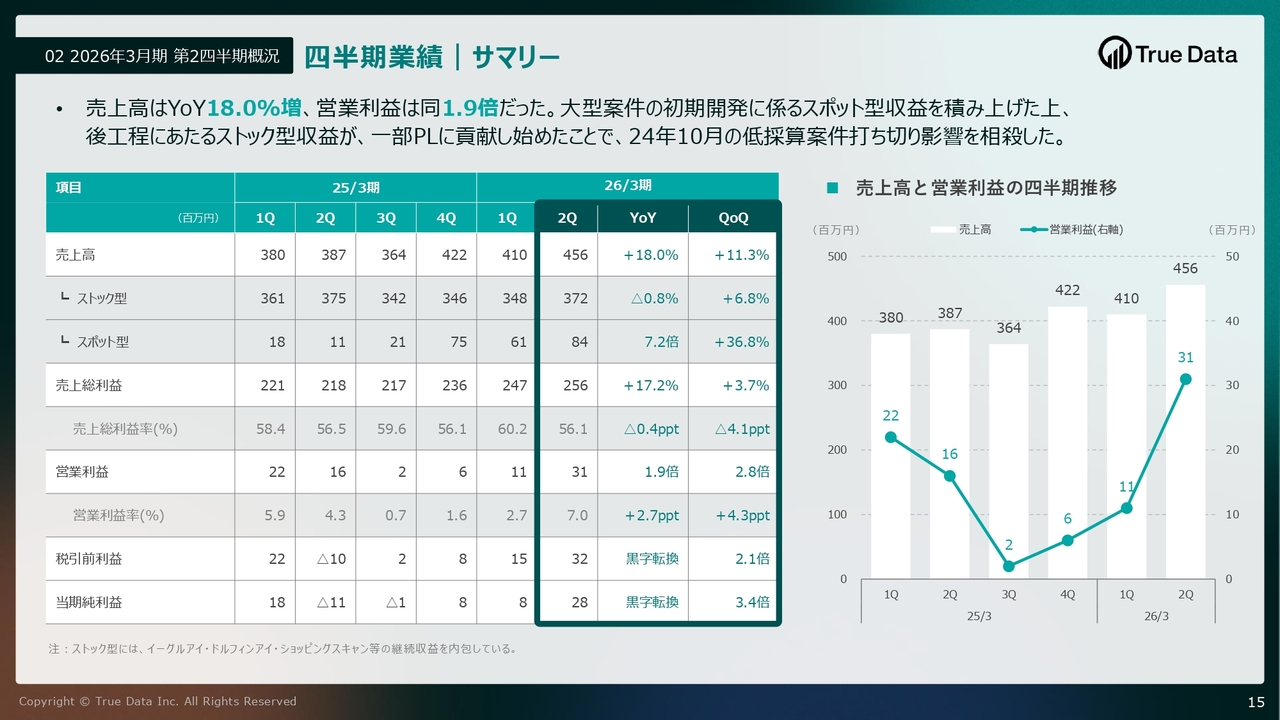Select the QoQ column header
This screenshot has height=720, width=1280.
732,218
